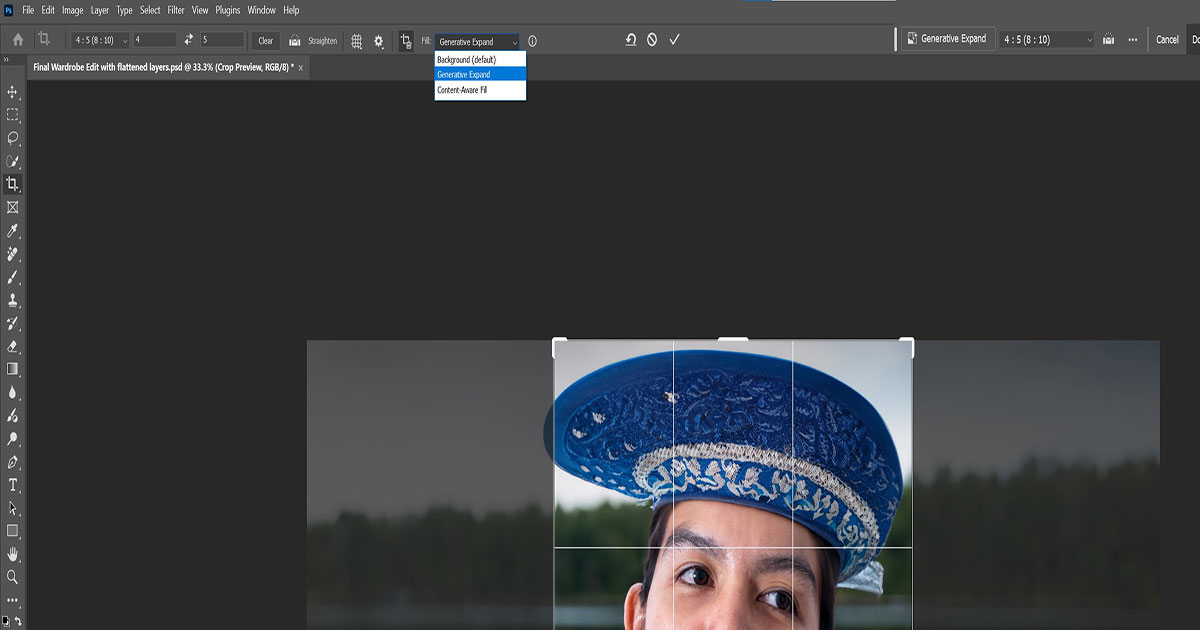The width and height of the screenshot is (1200, 630).
Task: Choose the Zoom tool
Action: coord(13,577)
